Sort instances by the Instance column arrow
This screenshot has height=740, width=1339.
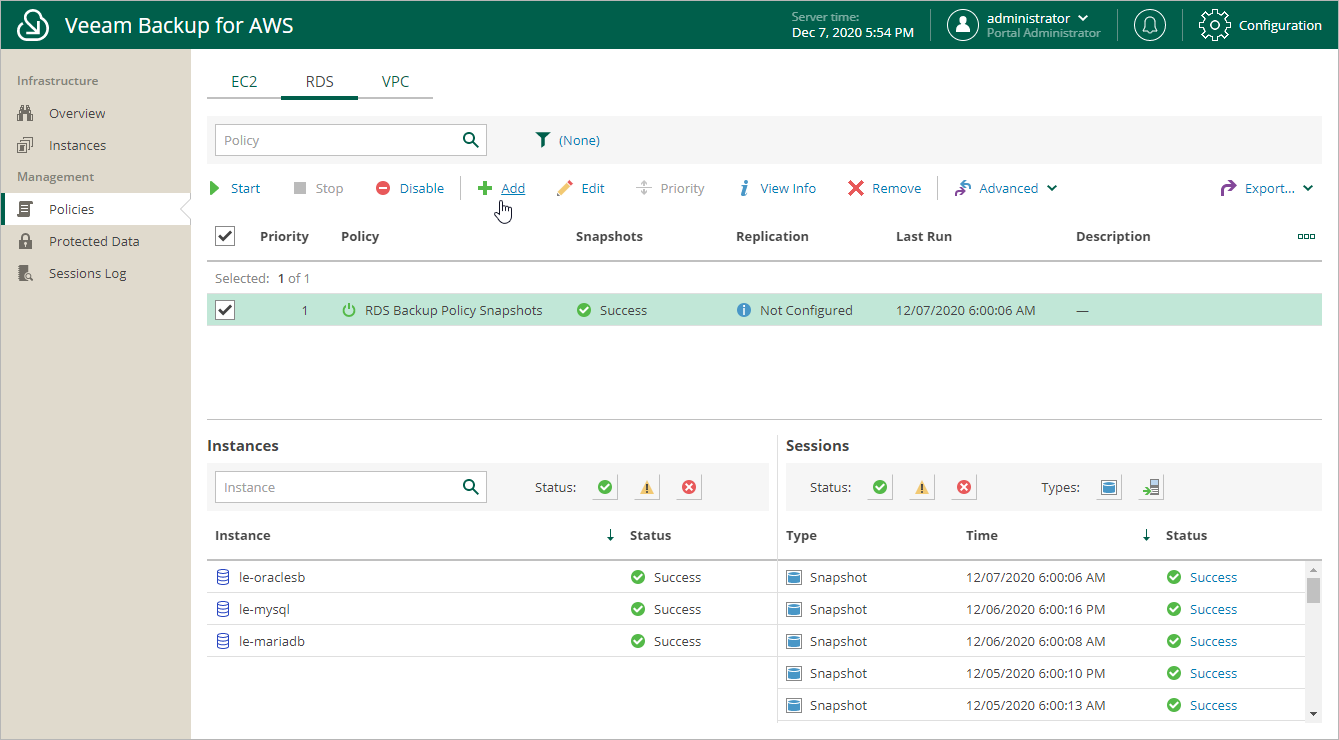click(x=610, y=535)
